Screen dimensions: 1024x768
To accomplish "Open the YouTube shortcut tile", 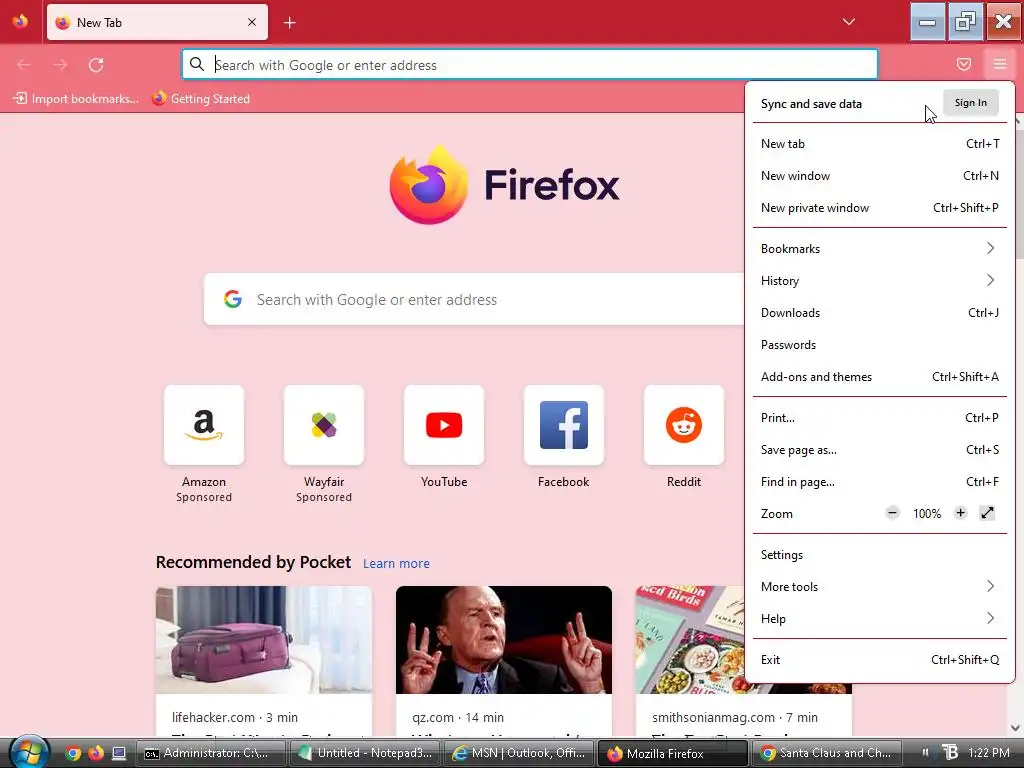I will point(444,425).
